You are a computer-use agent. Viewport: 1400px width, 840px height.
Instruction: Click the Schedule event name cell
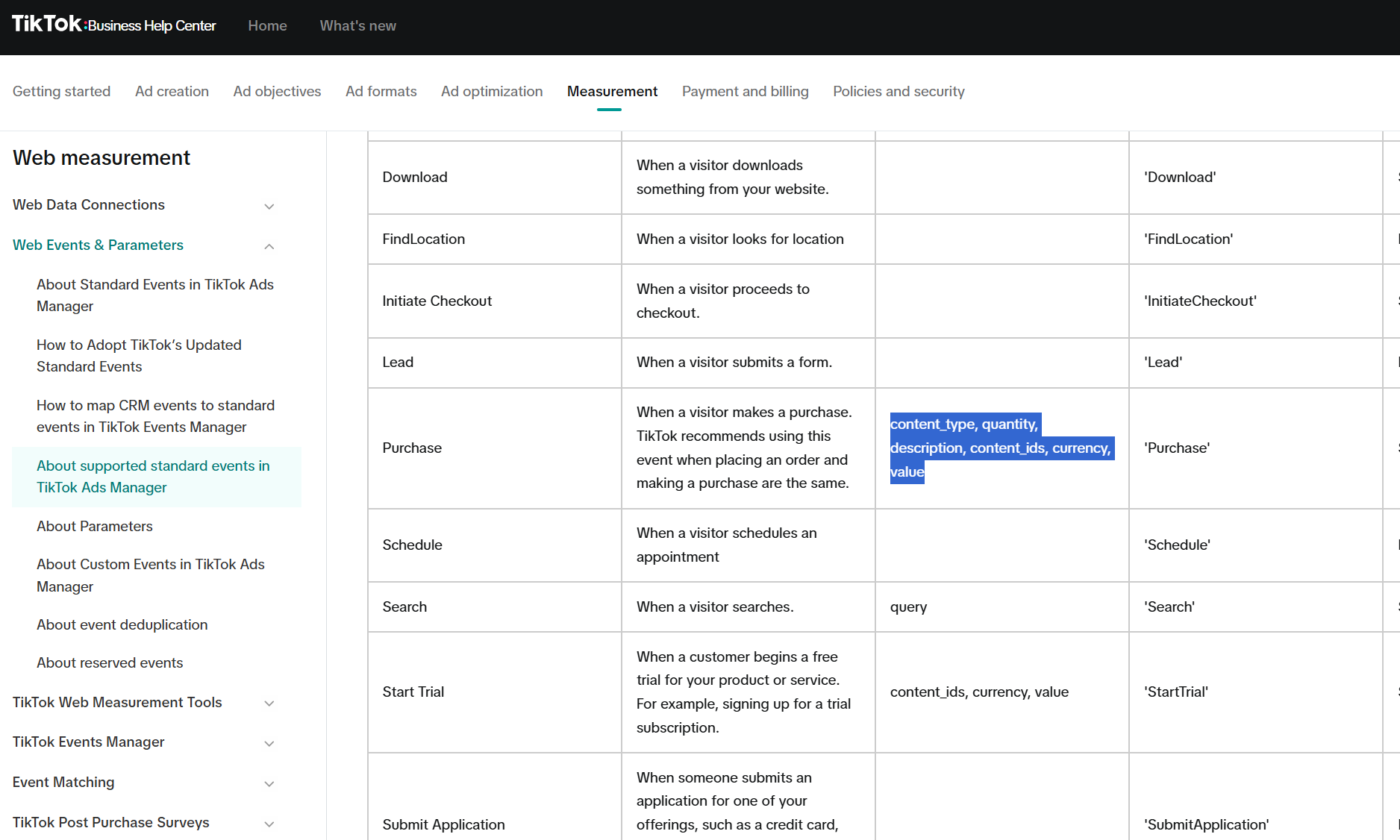(x=495, y=545)
